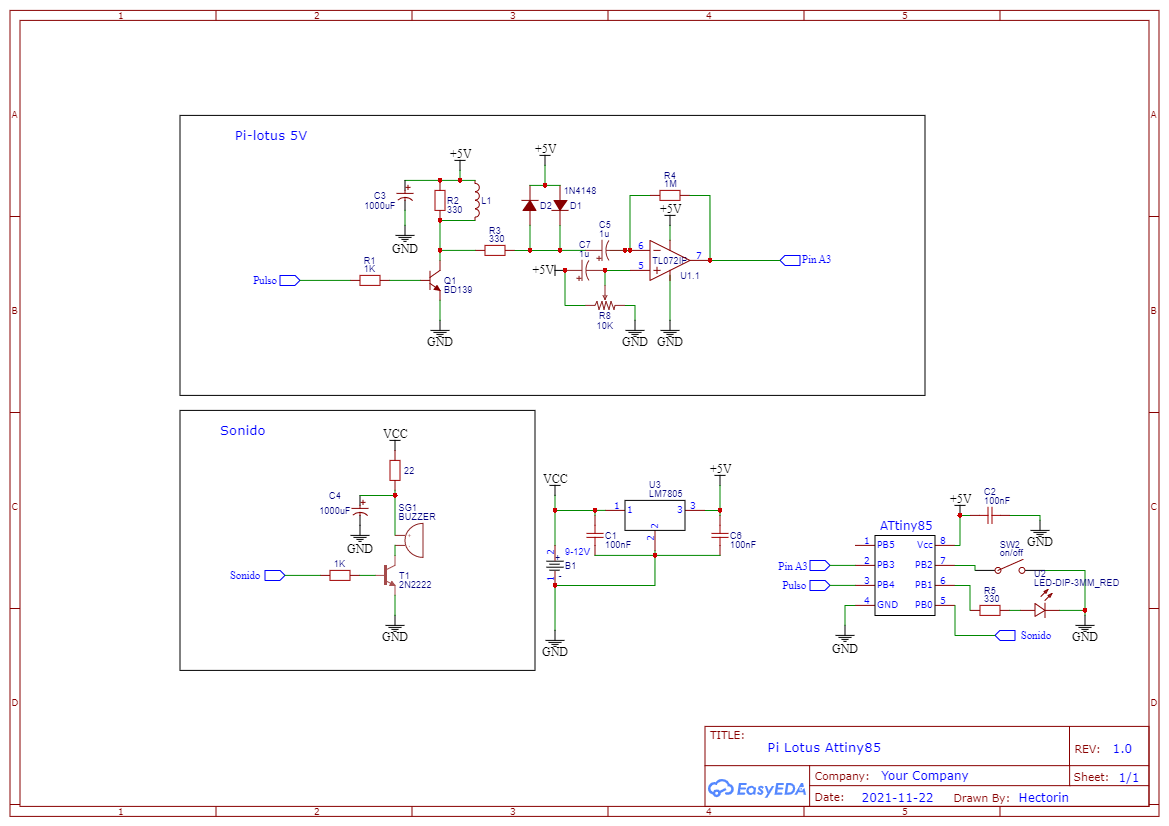This screenshot has height=826, width=1169.
Task: Click the EasyEDA logo in title block
Action: [757, 788]
